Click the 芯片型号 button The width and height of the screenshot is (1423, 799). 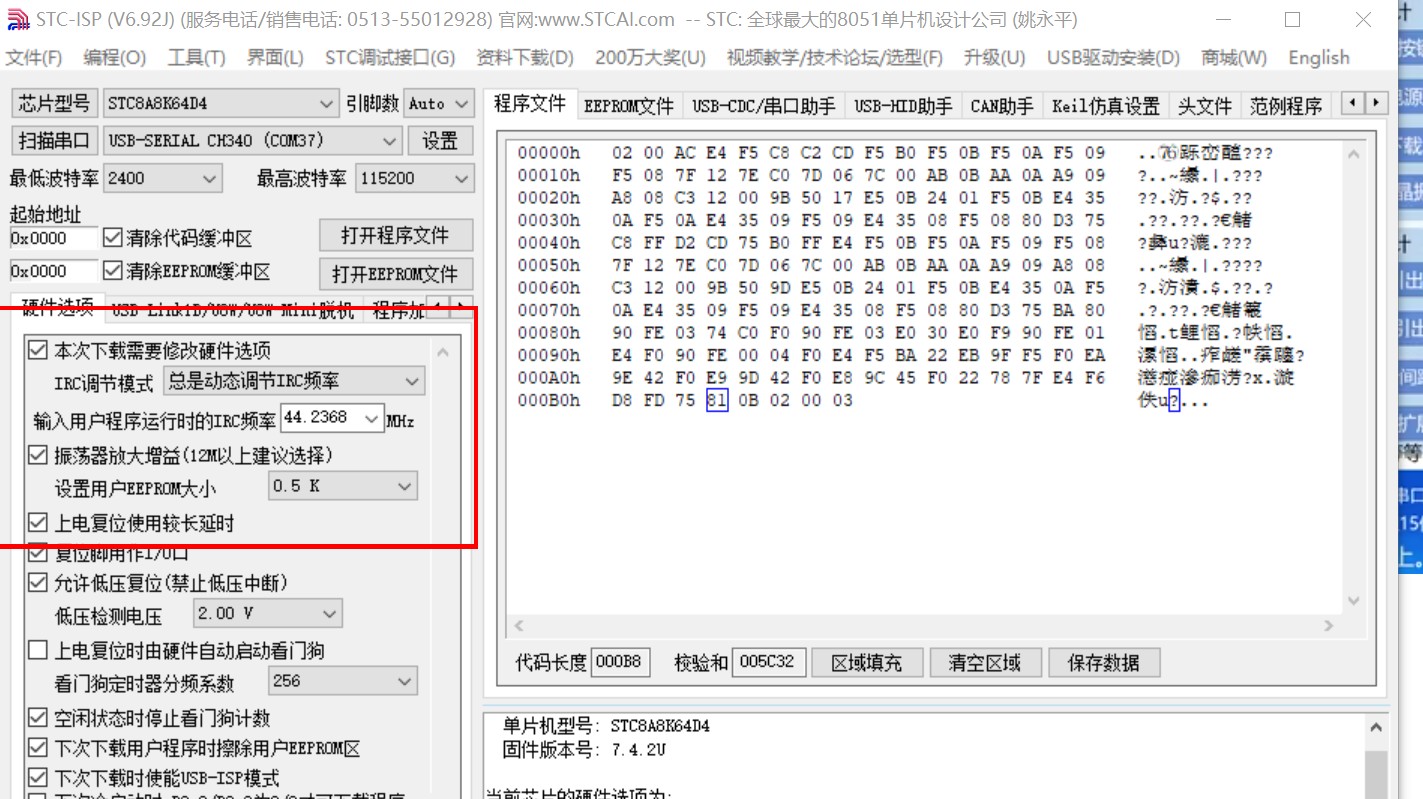(x=54, y=103)
